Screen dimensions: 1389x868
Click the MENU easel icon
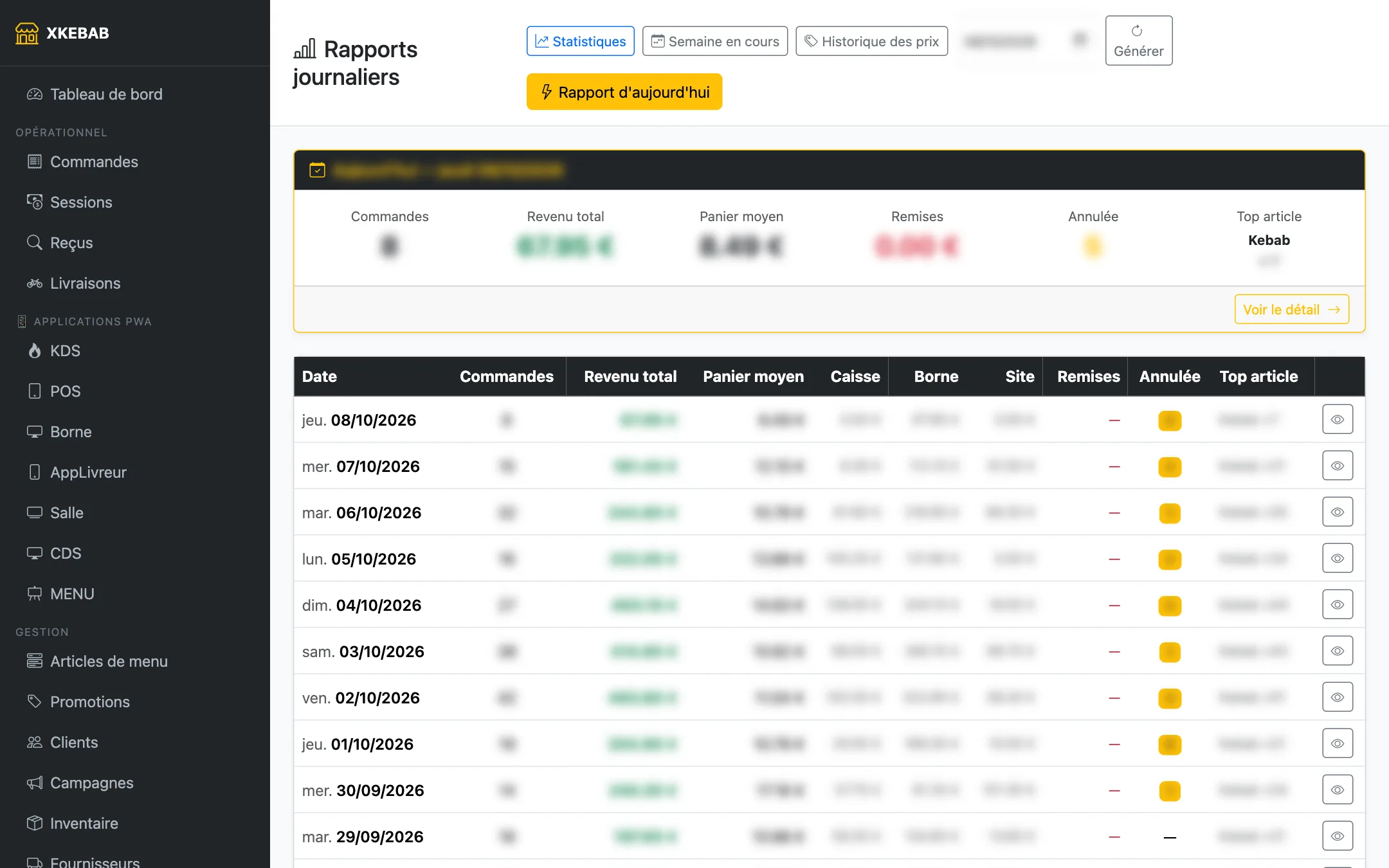[35, 594]
